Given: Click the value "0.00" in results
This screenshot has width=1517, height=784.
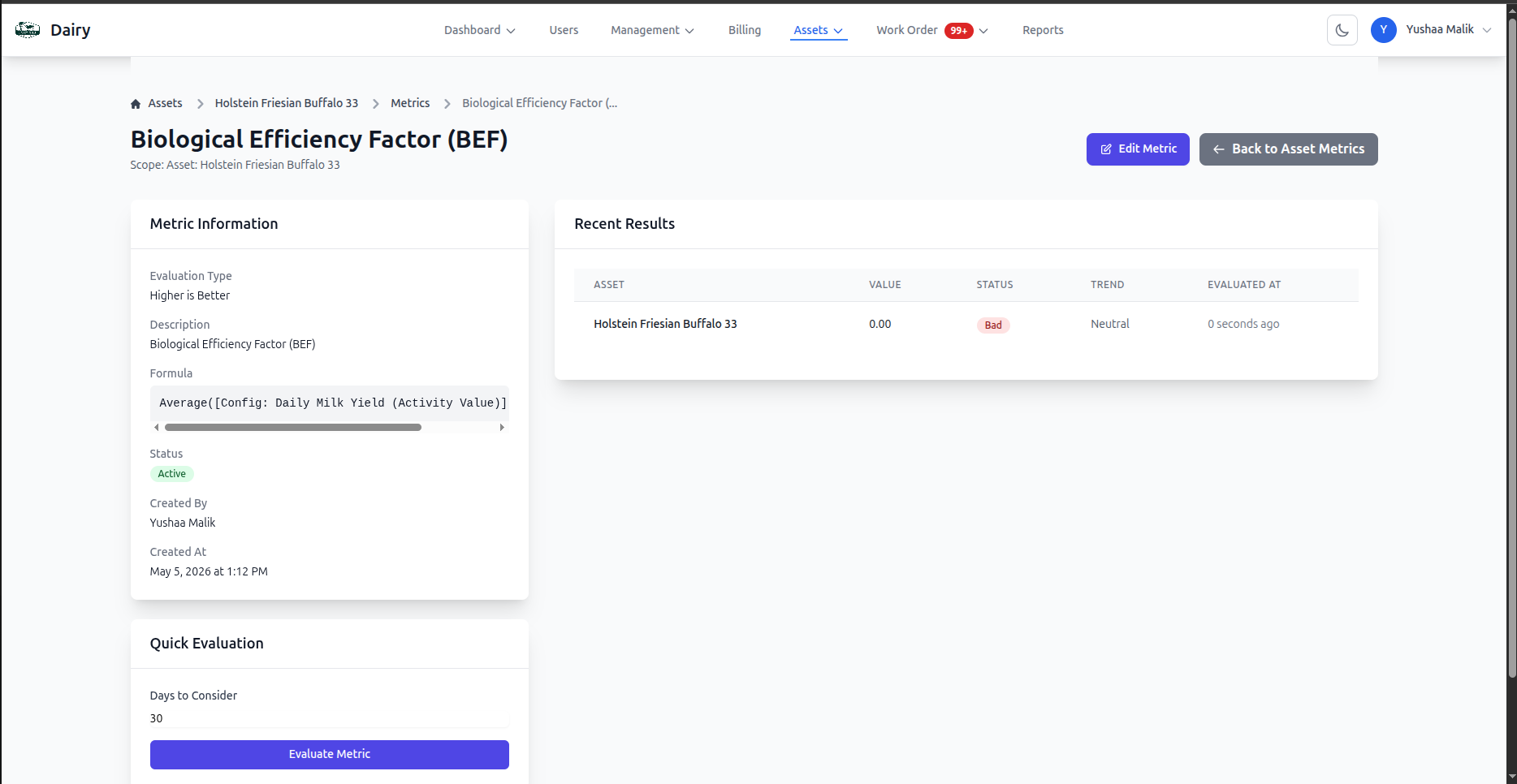Looking at the screenshot, I should [x=880, y=324].
